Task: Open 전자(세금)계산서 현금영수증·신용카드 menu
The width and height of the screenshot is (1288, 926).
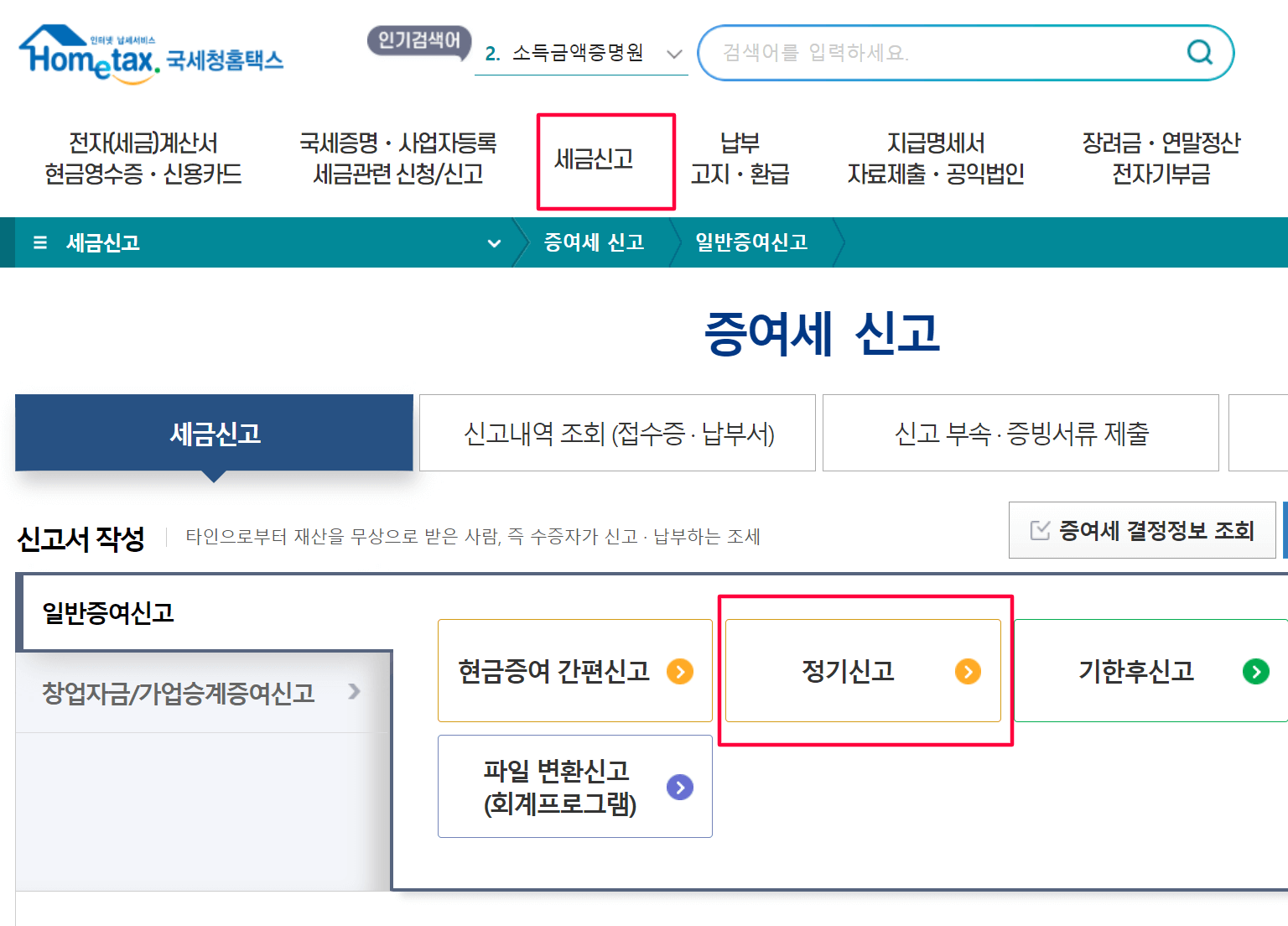Action: [143, 159]
